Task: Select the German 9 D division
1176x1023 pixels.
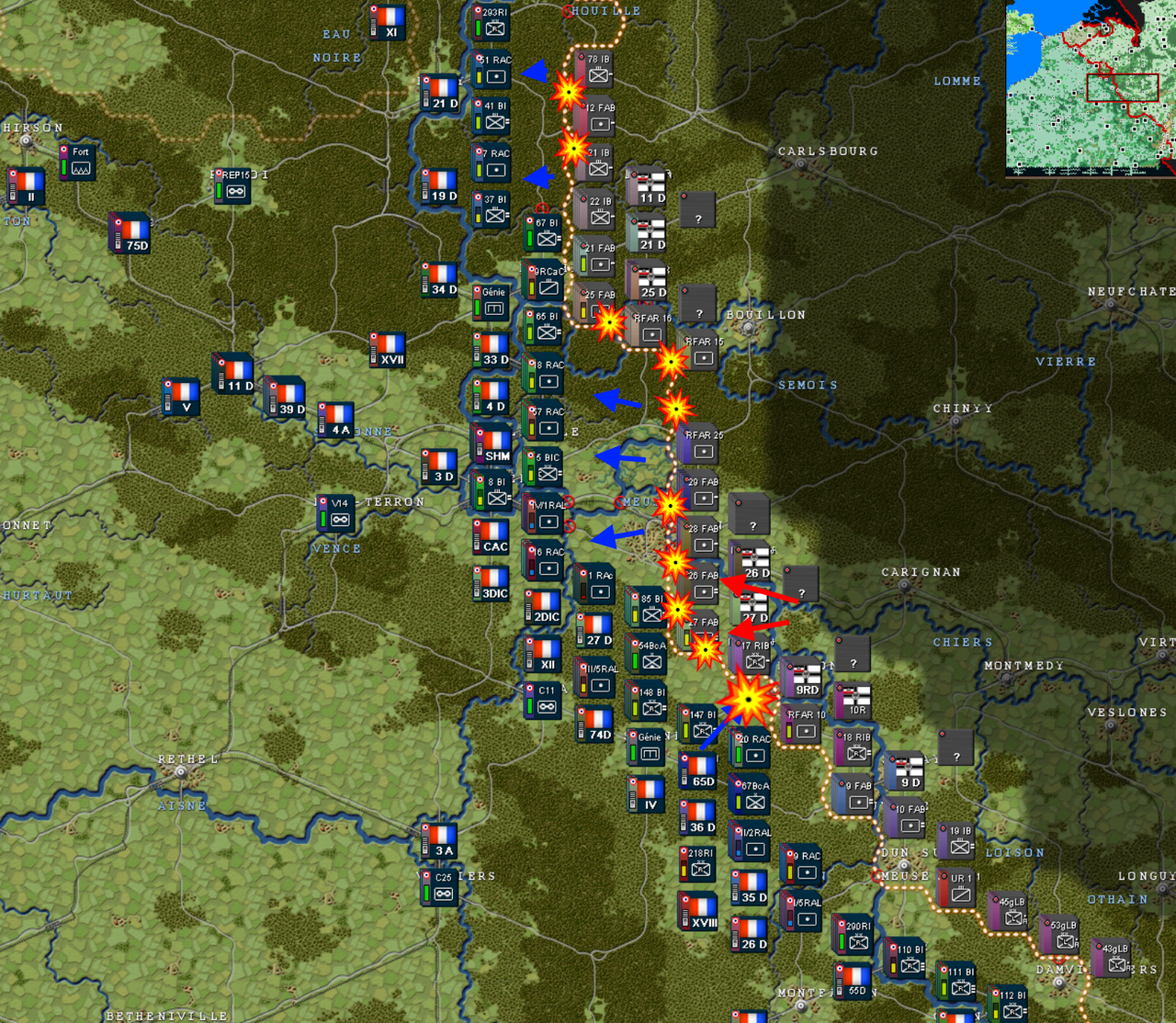Action: coord(906,771)
